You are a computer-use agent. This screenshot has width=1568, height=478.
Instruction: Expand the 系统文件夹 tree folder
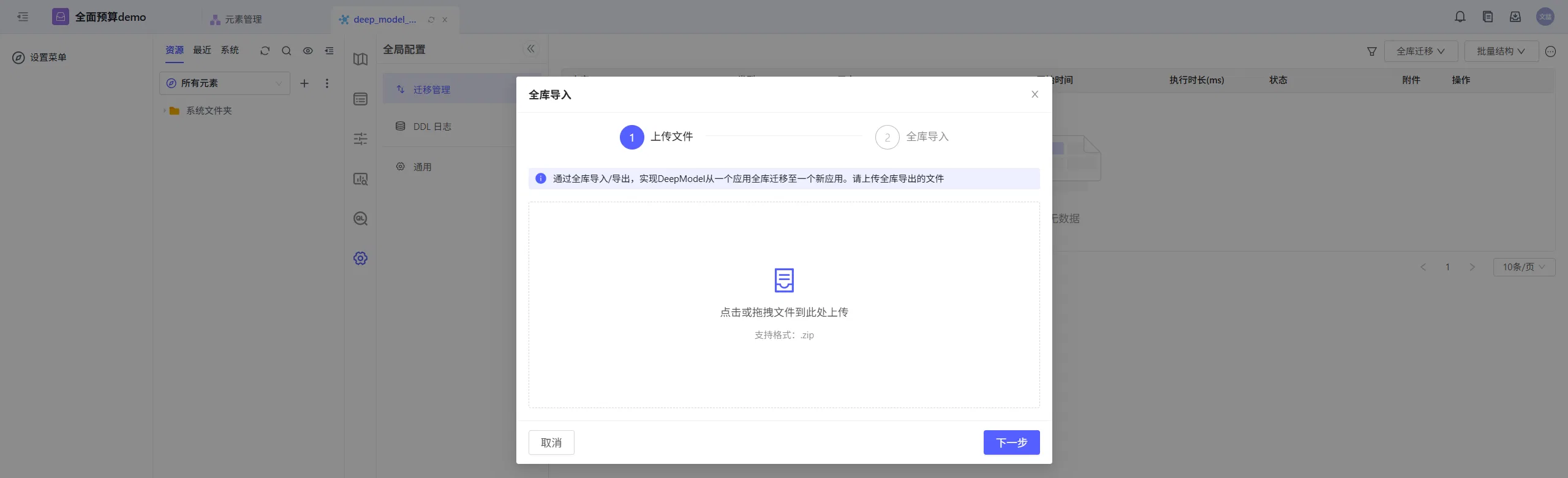pyautogui.click(x=164, y=111)
